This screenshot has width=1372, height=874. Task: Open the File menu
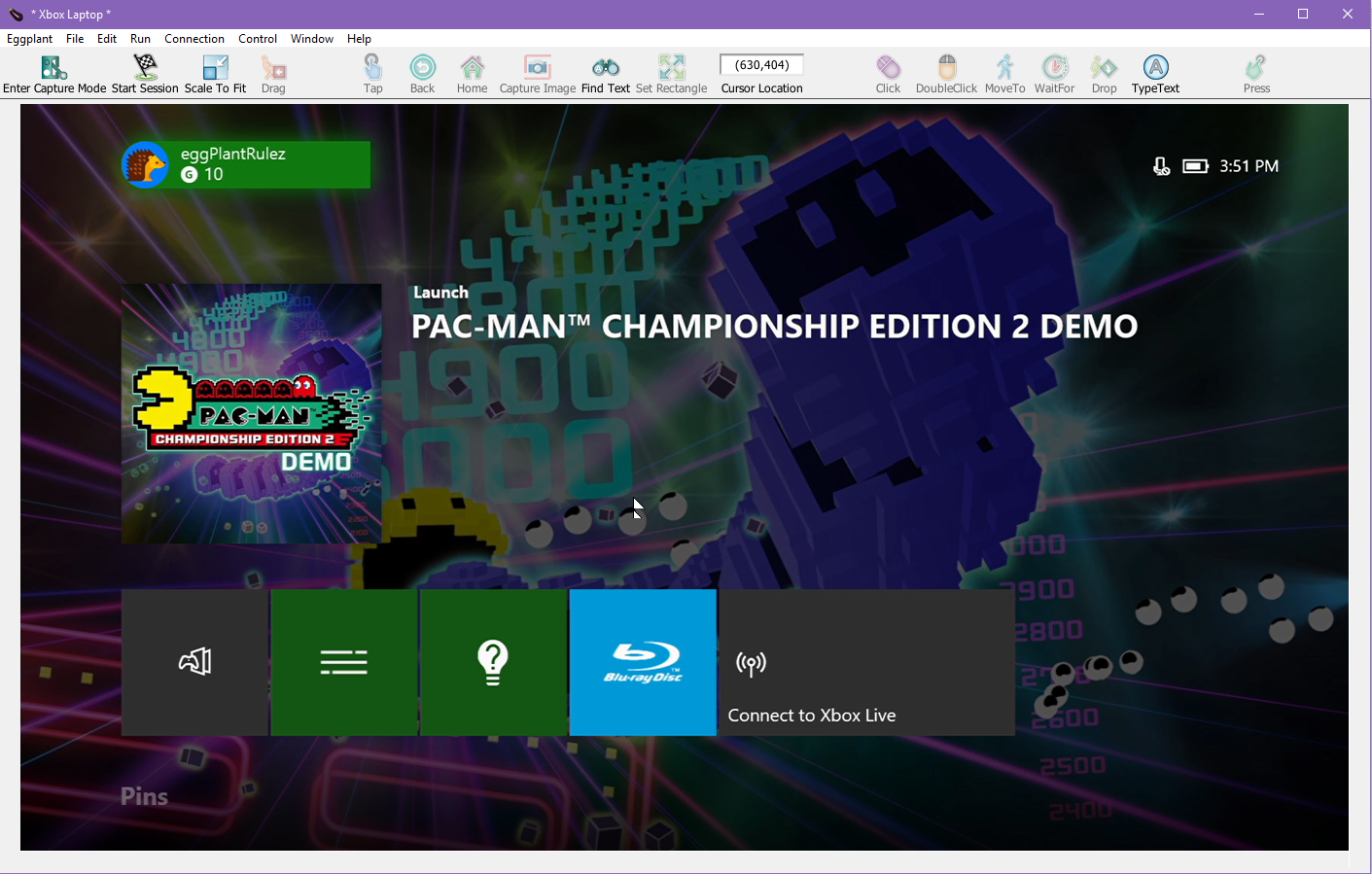(75, 39)
